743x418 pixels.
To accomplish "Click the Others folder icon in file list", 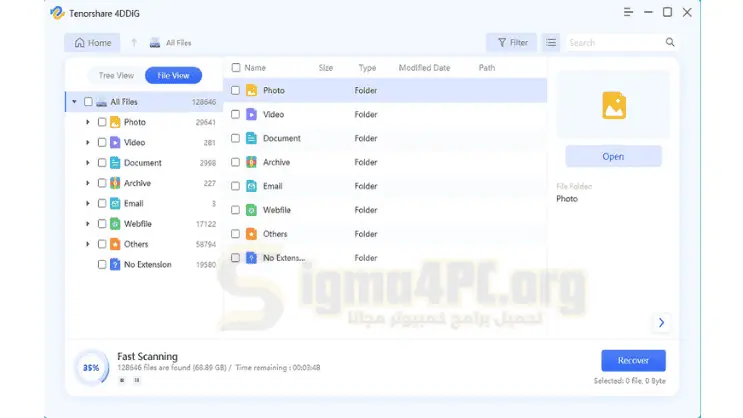I will (252, 234).
